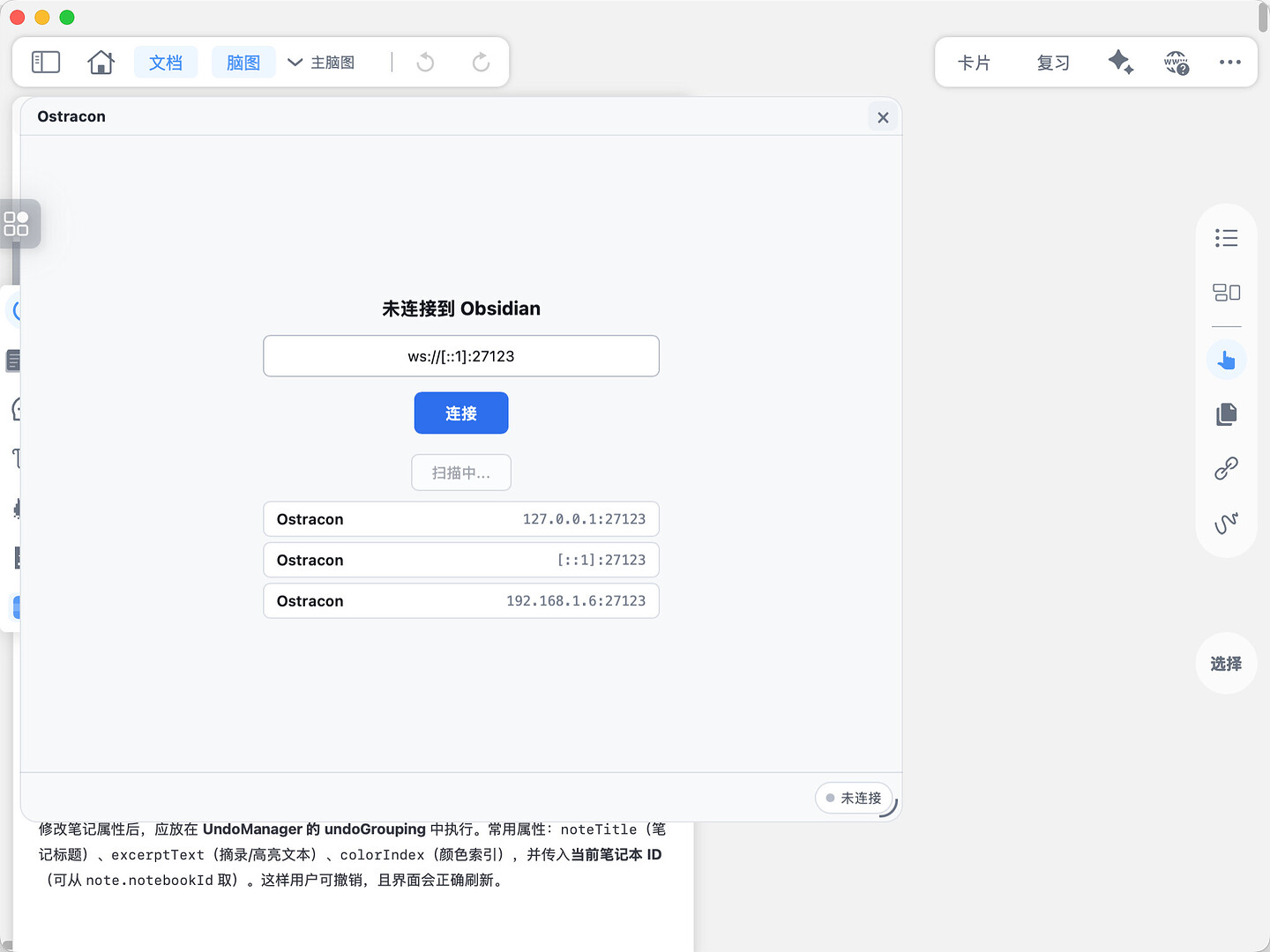Redo the action in the toolbar

click(481, 62)
